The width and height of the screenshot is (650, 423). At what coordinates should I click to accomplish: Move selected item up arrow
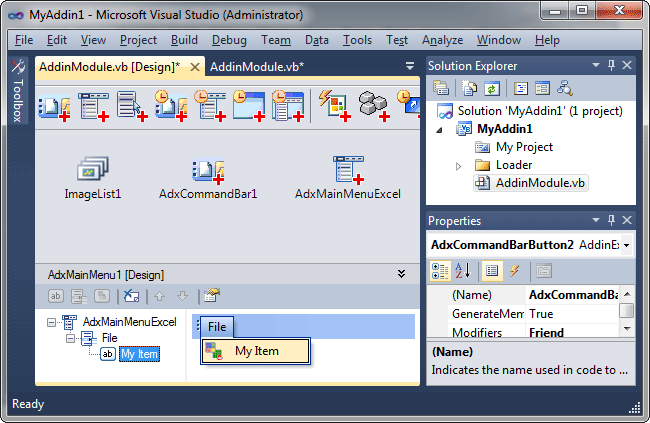point(160,296)
